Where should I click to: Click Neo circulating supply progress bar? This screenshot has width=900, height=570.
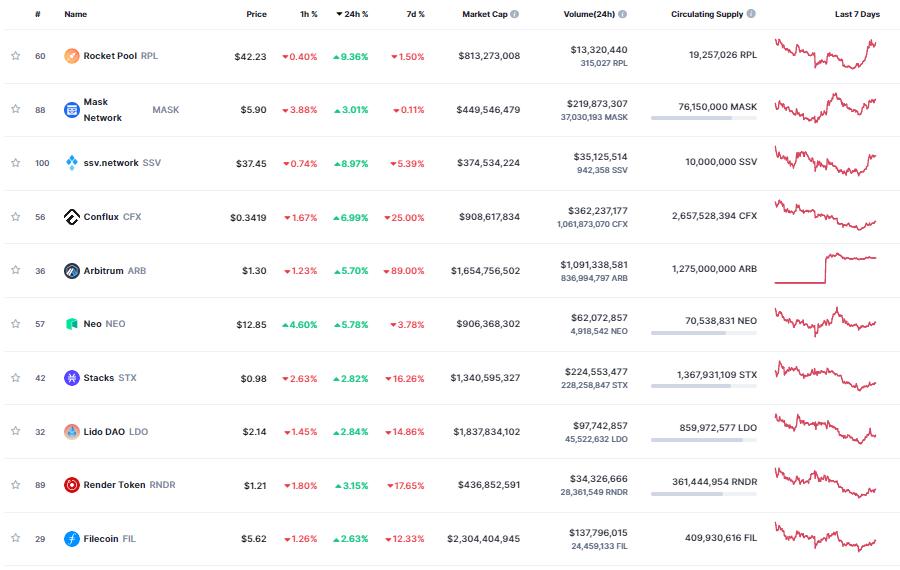704,333
